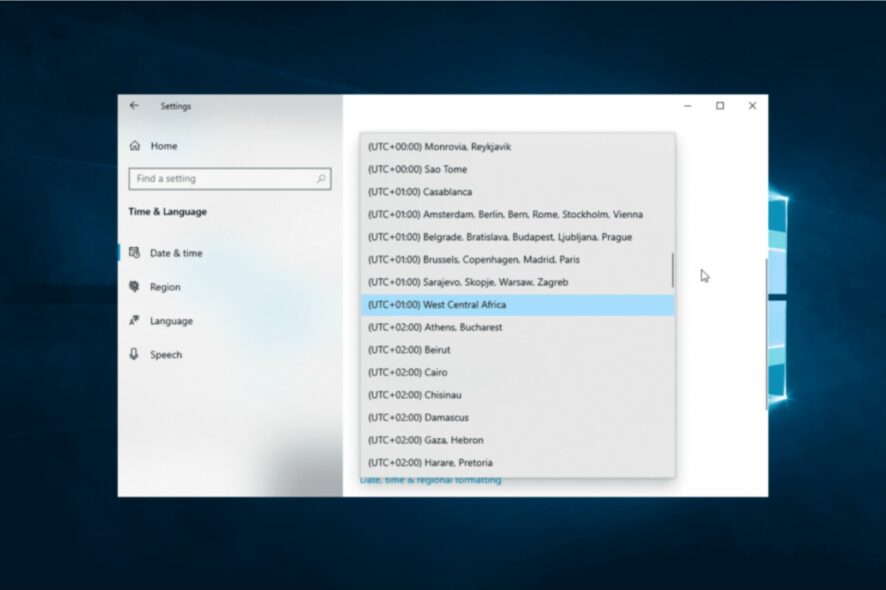Select (UTC+01:00) West Central Africa option
The image size is (886, 590).
[x=517, y=305]
